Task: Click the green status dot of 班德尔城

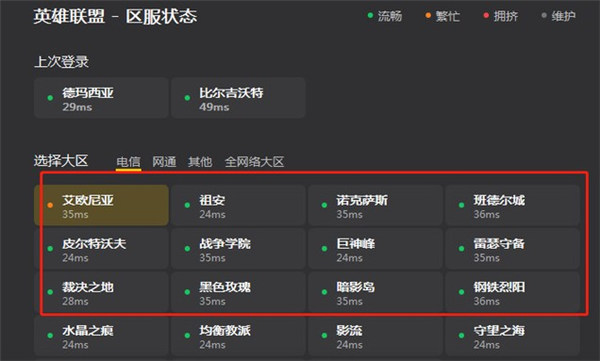Action: point(461,205)
